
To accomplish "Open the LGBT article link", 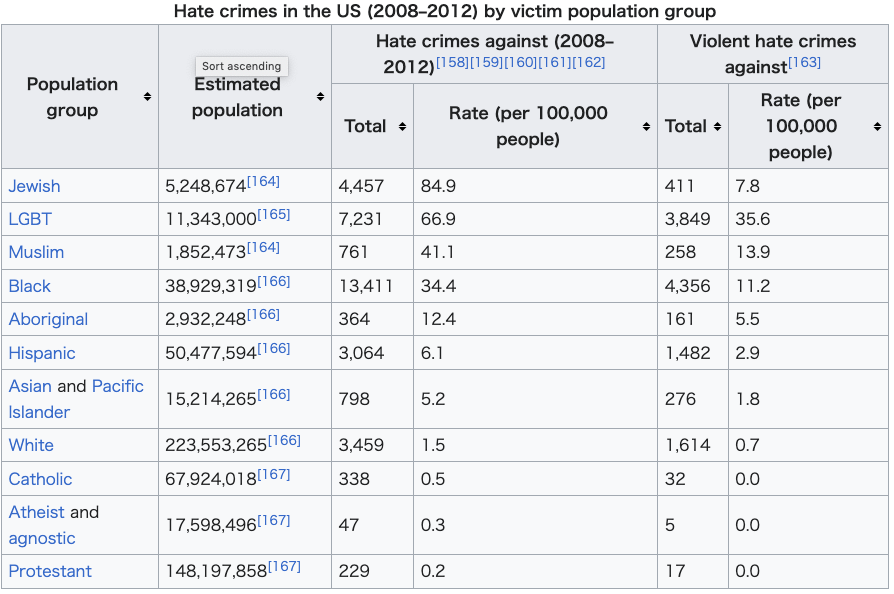I will (x=30, y=219).
